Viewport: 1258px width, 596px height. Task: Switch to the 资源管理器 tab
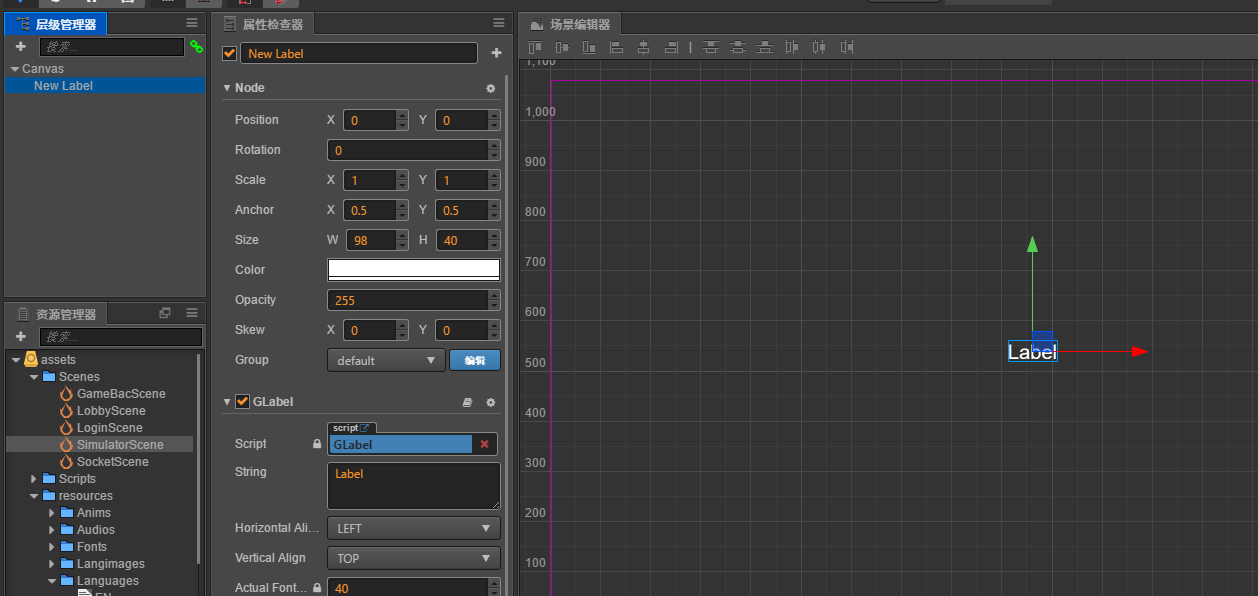56,314
